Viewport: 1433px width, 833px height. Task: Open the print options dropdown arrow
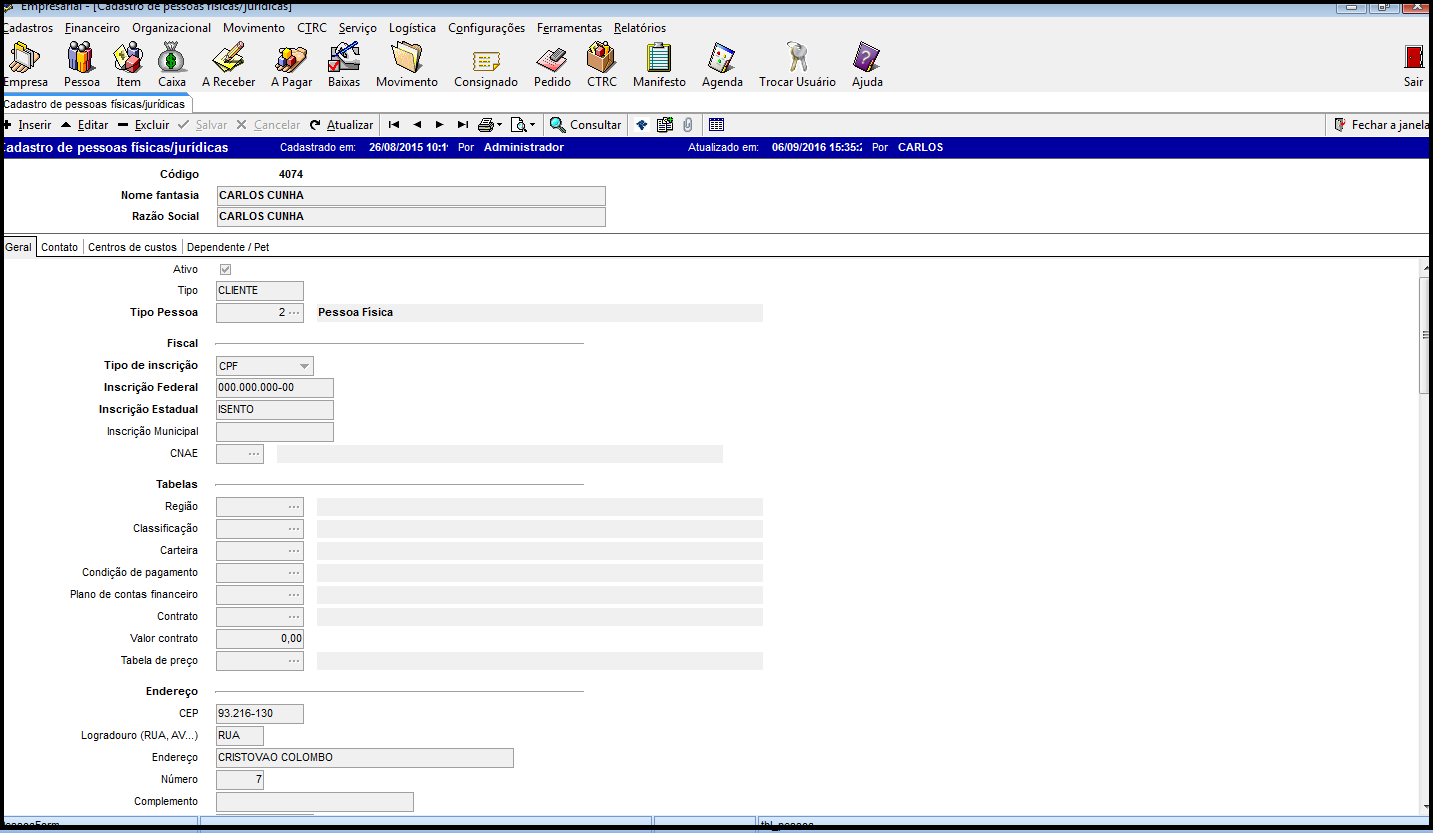499,126
